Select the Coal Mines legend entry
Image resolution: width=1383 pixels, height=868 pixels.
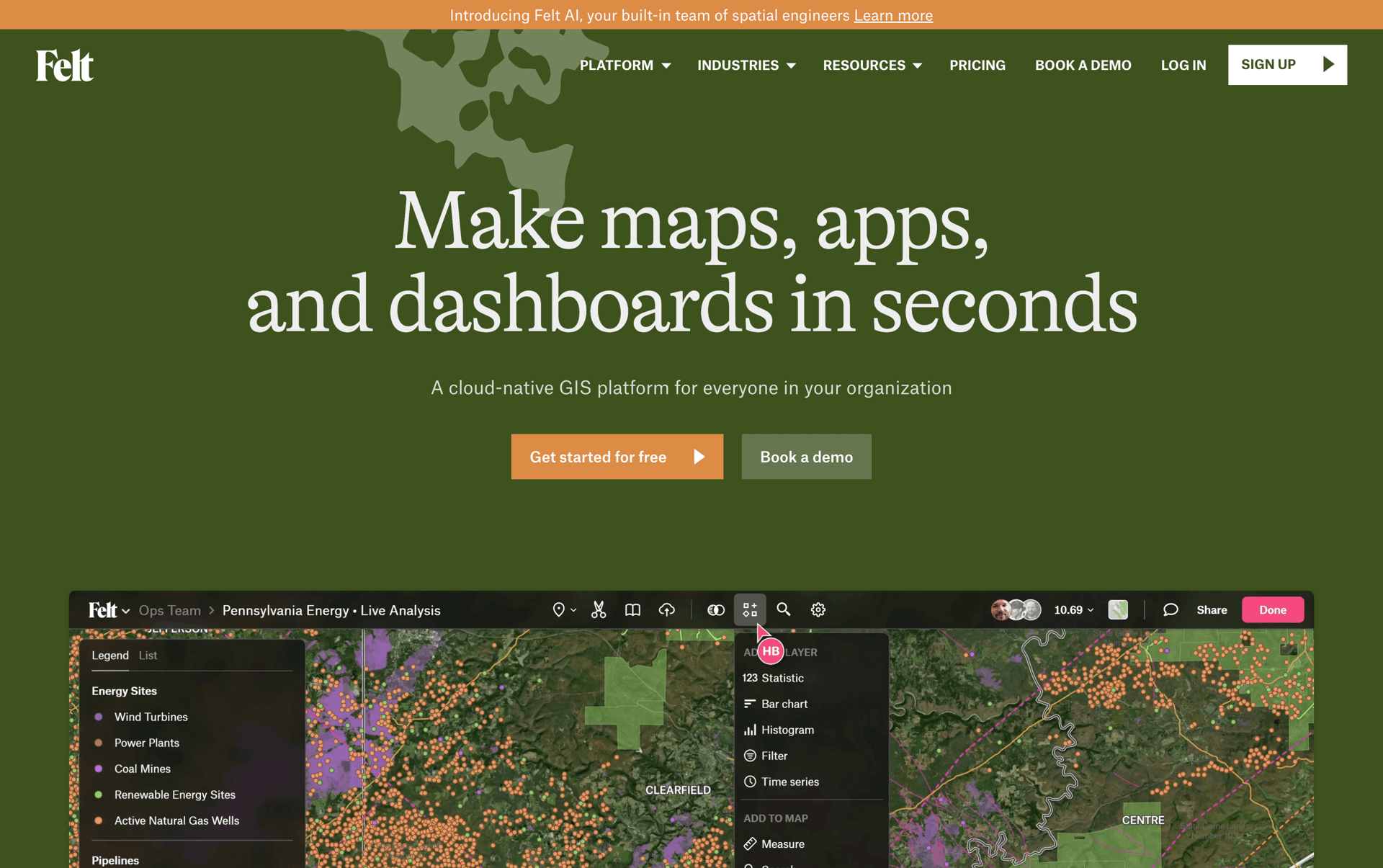[143, 769]
